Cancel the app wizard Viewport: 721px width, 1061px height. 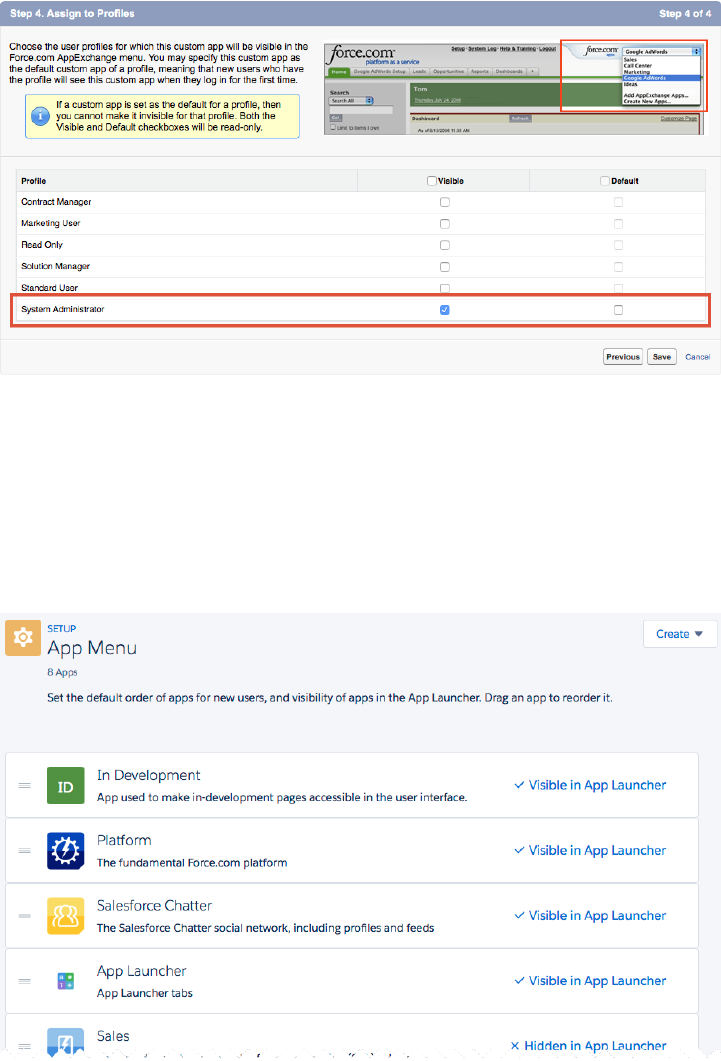pyautogui.click(x=697, y=357)
